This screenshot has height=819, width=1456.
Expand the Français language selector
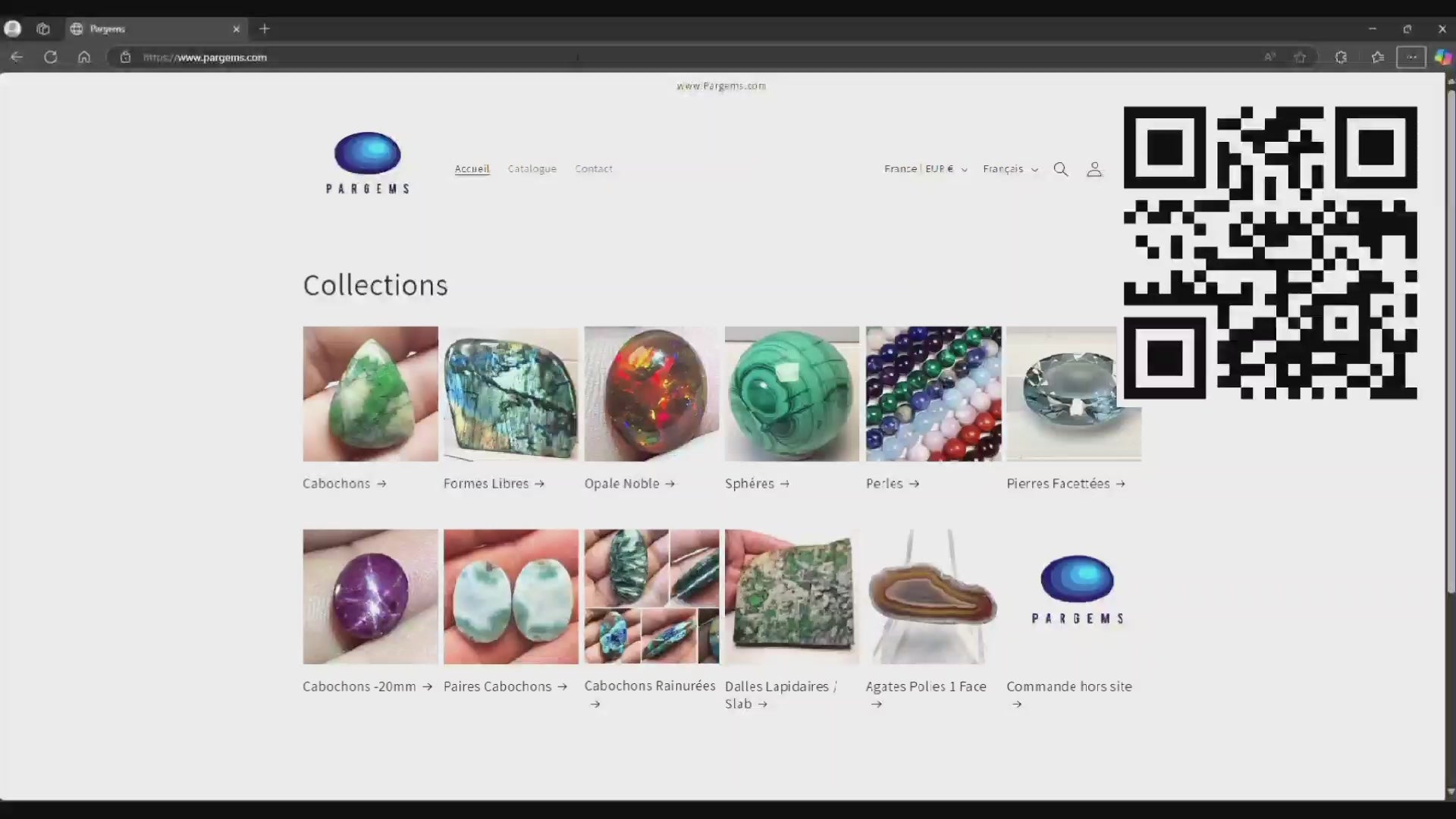pos(1010,169)
